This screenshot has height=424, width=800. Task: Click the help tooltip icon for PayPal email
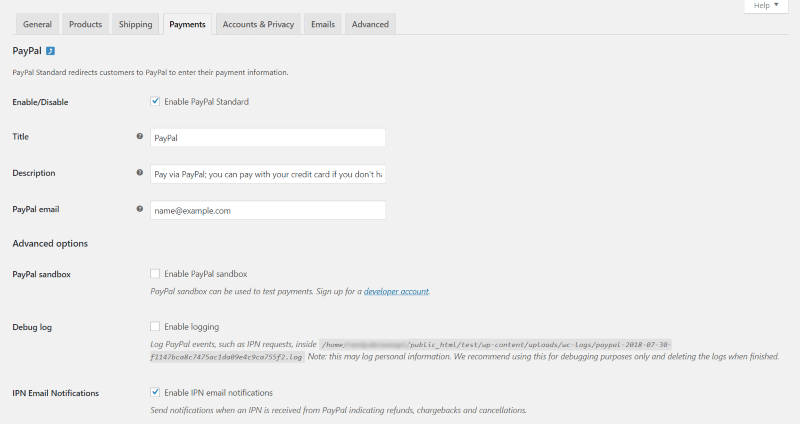pos(139,209)
